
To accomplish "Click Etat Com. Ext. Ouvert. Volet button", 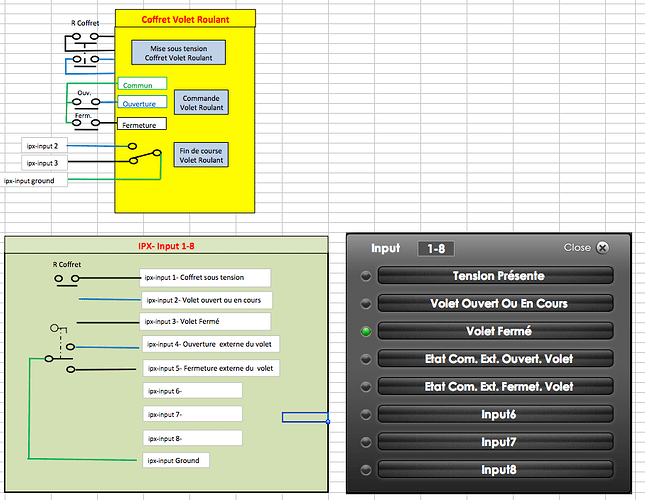I will tap(496, 359).
